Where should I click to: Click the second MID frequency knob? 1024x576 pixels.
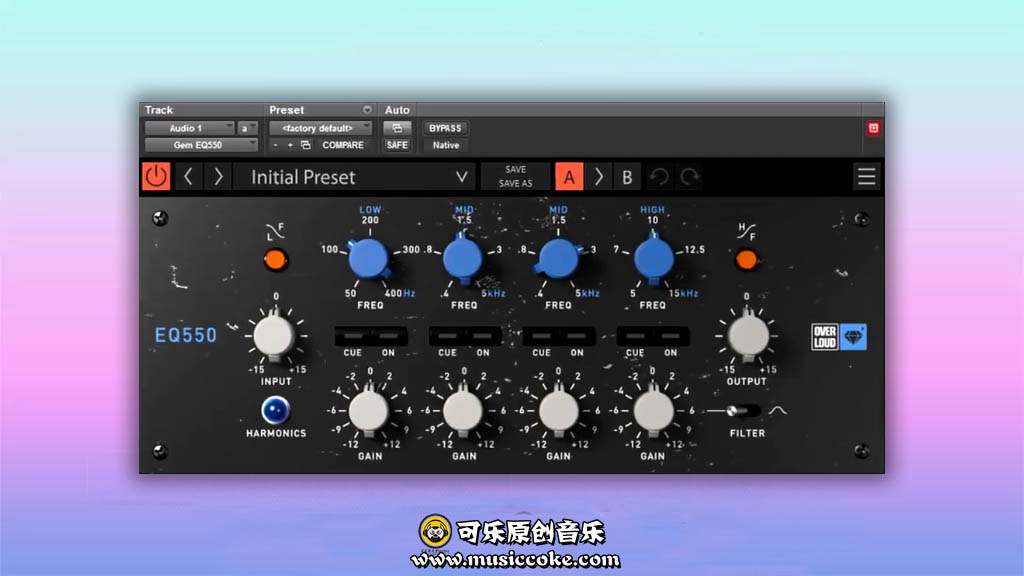pyautogui.click(x=557, y=259)
